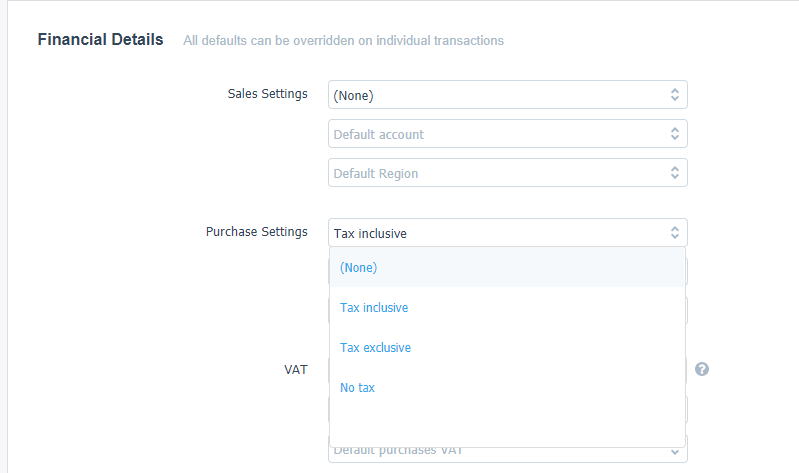The width and height of the screenshot is (799, 473).
Task: Click the arrow icon on Default account field
Action: click(x=675, y=134)
